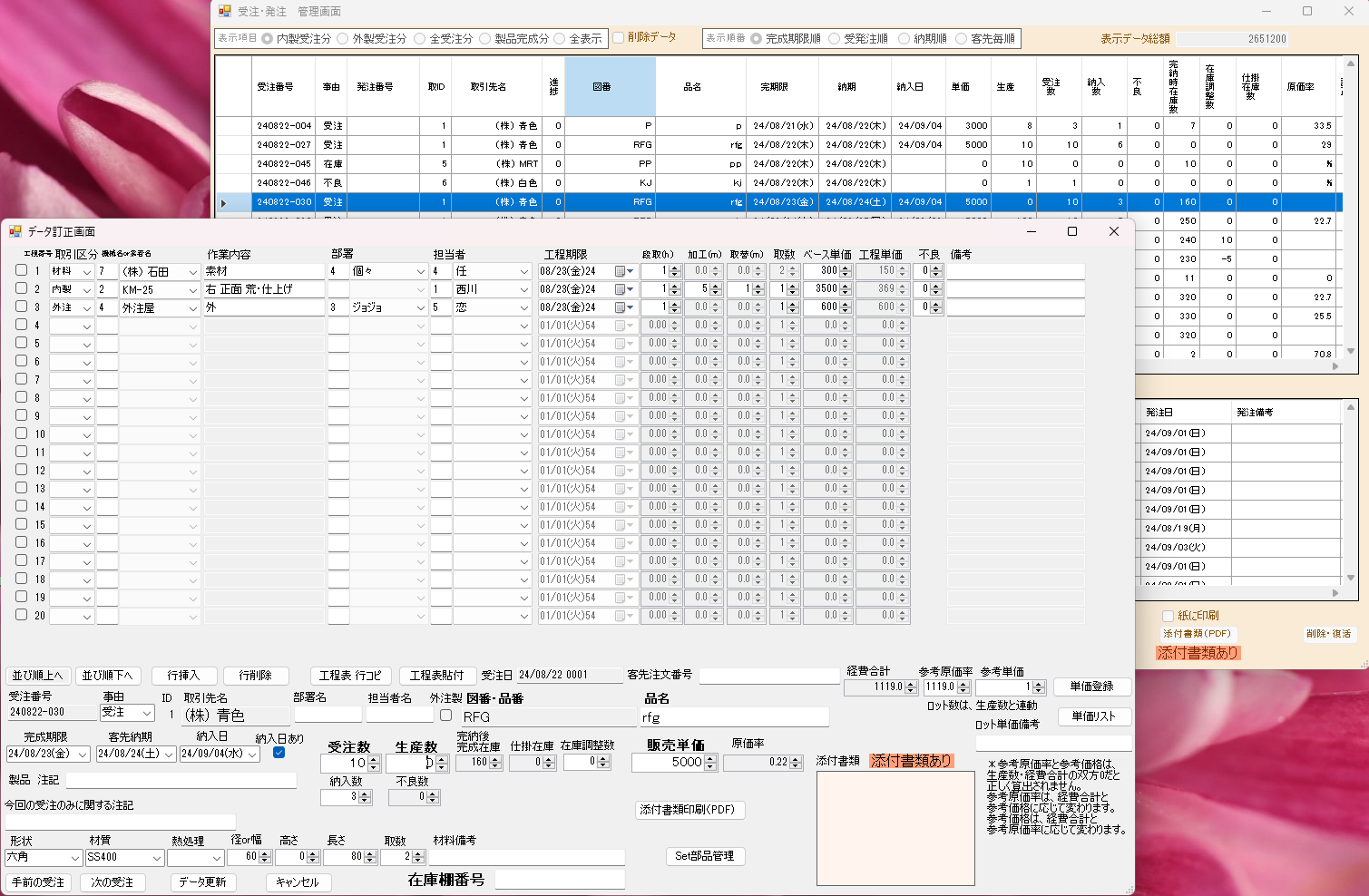
Task: Open 客先納期 date dropdown
Action: click(169, 755)
